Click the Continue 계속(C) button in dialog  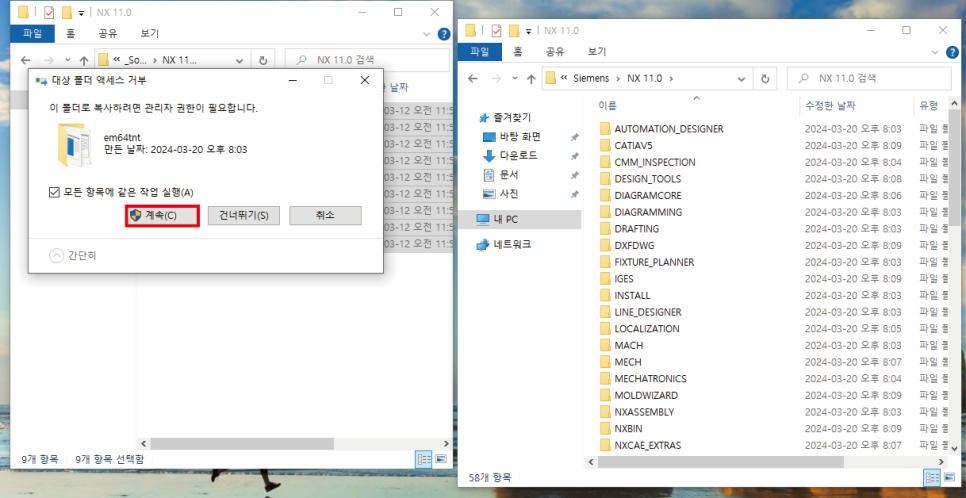162,216
